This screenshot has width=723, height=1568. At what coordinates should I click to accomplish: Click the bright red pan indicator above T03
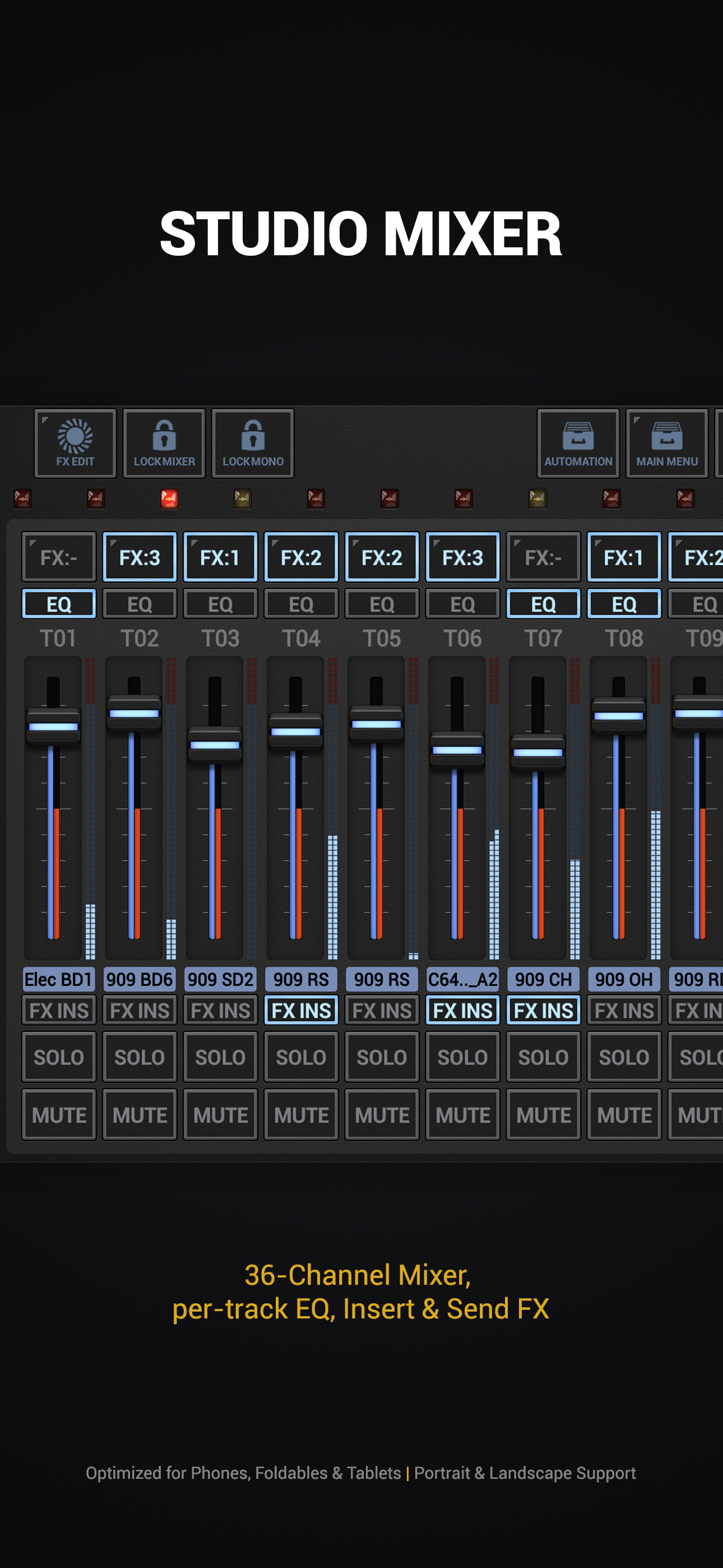(169, 499)
